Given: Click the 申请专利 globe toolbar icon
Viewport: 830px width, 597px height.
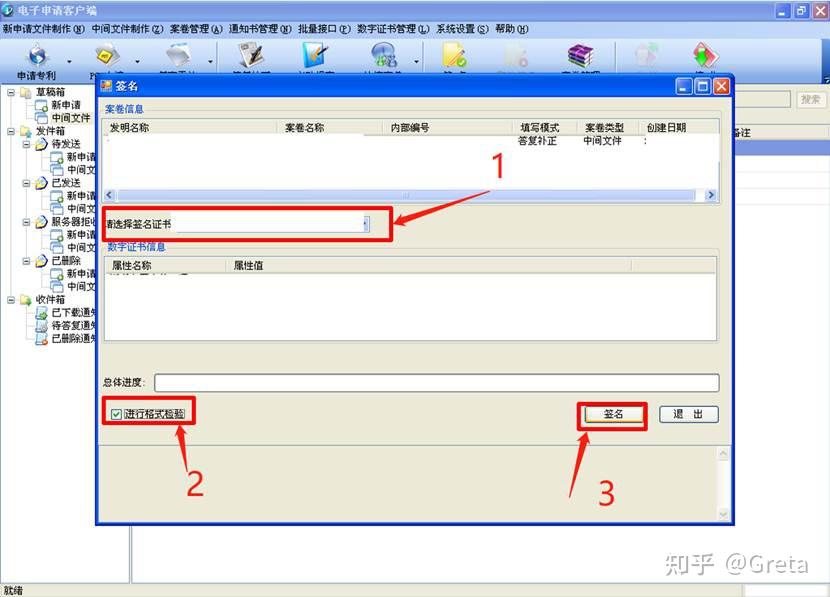Looking at the screenshot, I should 37,56.
